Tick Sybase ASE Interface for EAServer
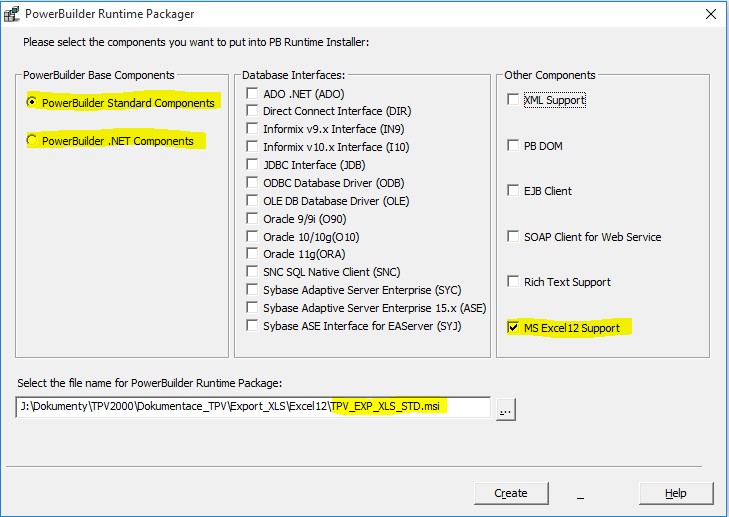 coord(253,326)
